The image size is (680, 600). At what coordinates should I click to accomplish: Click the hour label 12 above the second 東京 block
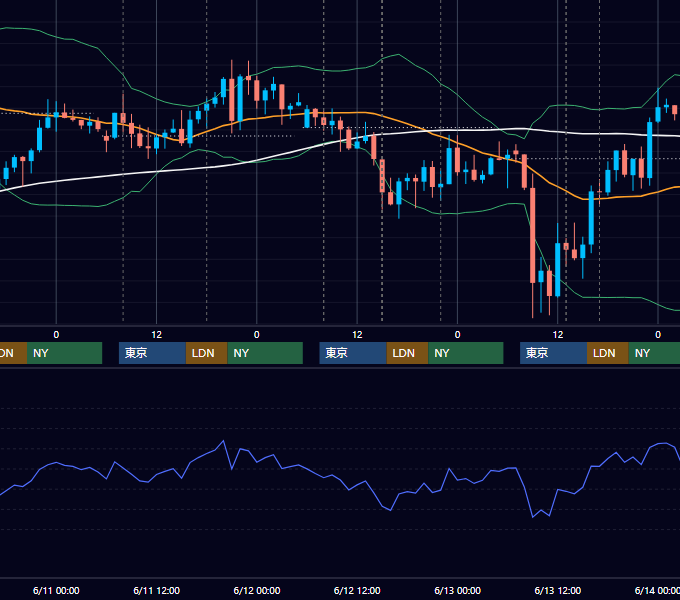click(357, 335)
